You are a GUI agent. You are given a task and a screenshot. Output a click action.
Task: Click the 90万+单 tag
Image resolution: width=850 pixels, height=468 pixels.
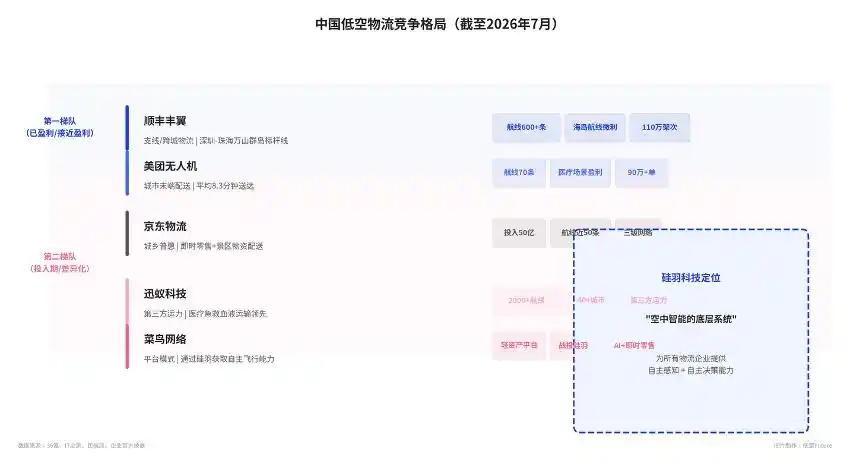[641, 172]
